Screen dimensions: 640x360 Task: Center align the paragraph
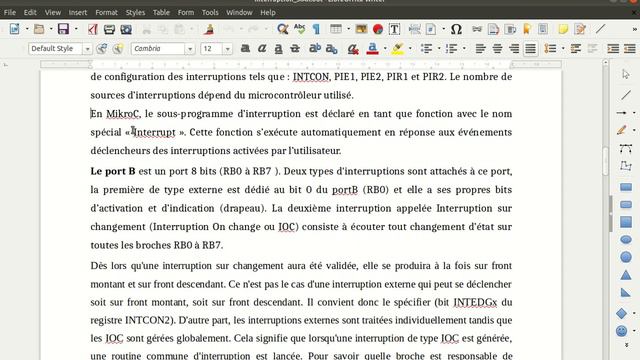497,49
